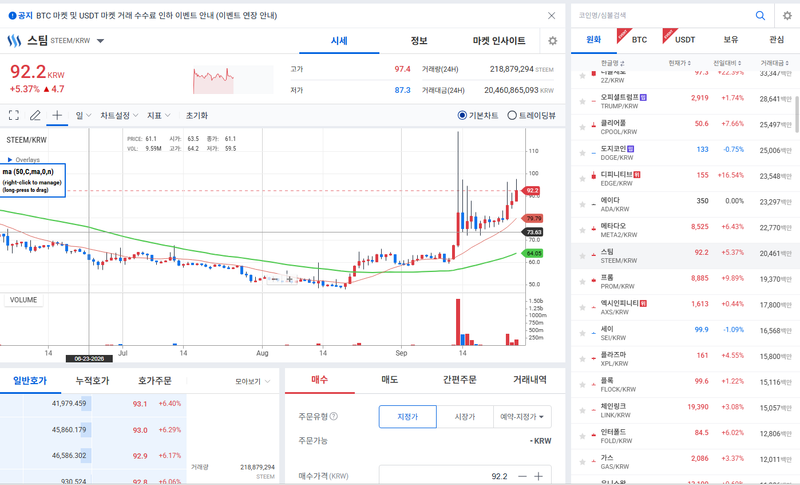Click the 코인명/심볼검색 search field

coord(663,16)
